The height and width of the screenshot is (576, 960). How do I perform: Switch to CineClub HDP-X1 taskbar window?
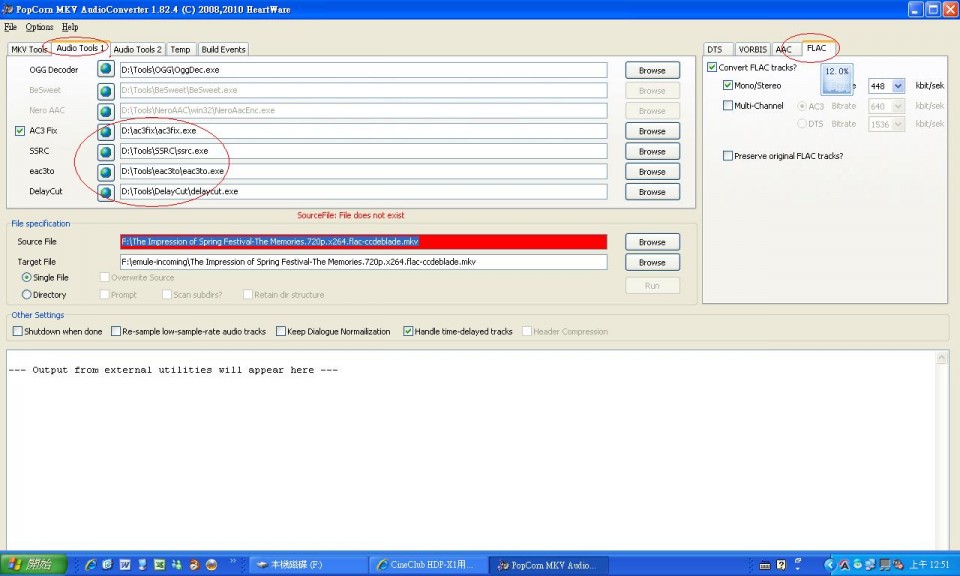(429, 565)
